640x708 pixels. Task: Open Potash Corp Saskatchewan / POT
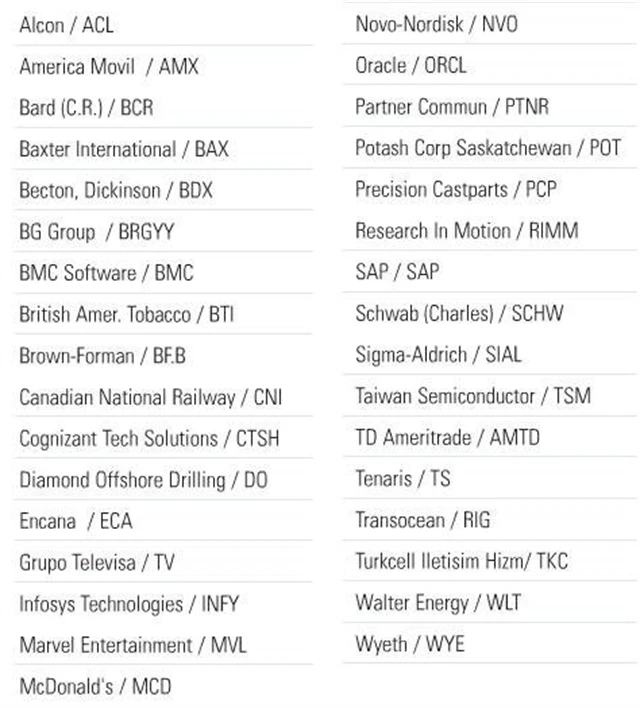click(x=487, y=148)
